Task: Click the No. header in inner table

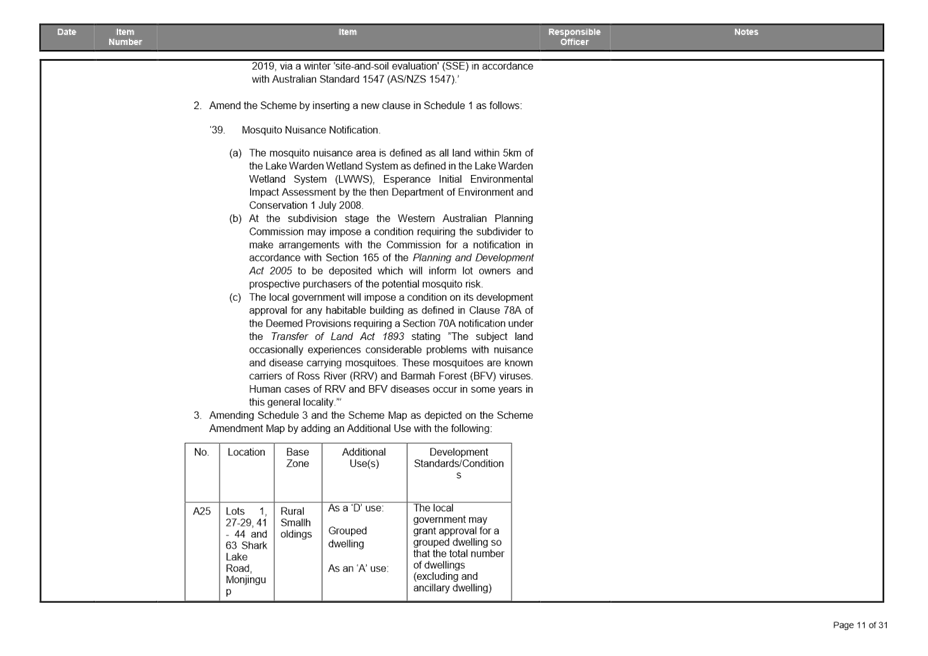Action: pos(201,452)
